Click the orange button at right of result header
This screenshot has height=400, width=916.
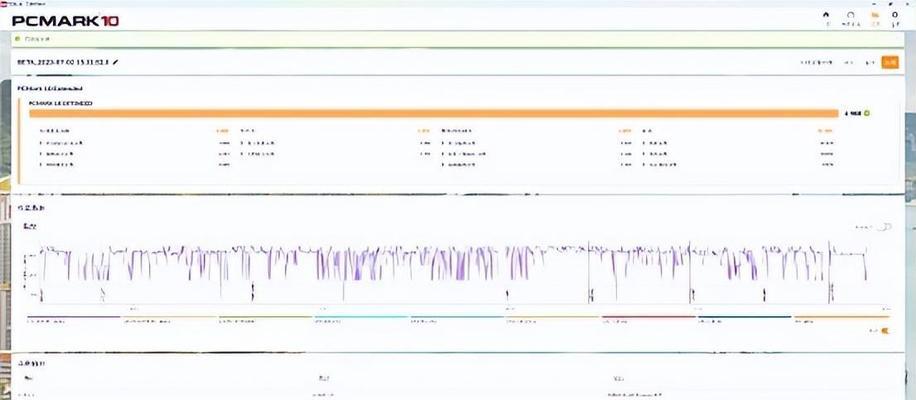point(890,62)
